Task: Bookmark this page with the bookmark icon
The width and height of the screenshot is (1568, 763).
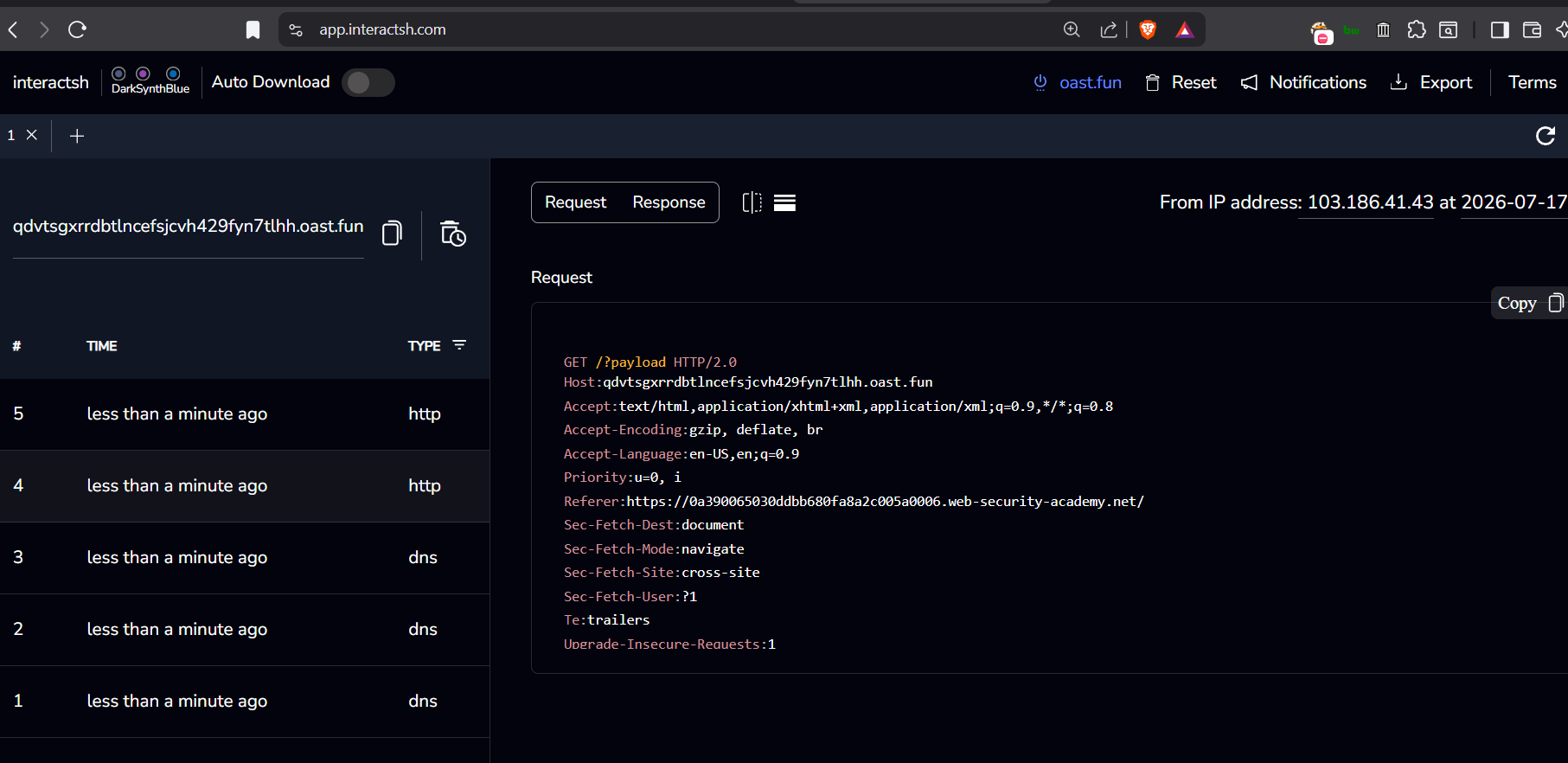Action: (253, 30)
